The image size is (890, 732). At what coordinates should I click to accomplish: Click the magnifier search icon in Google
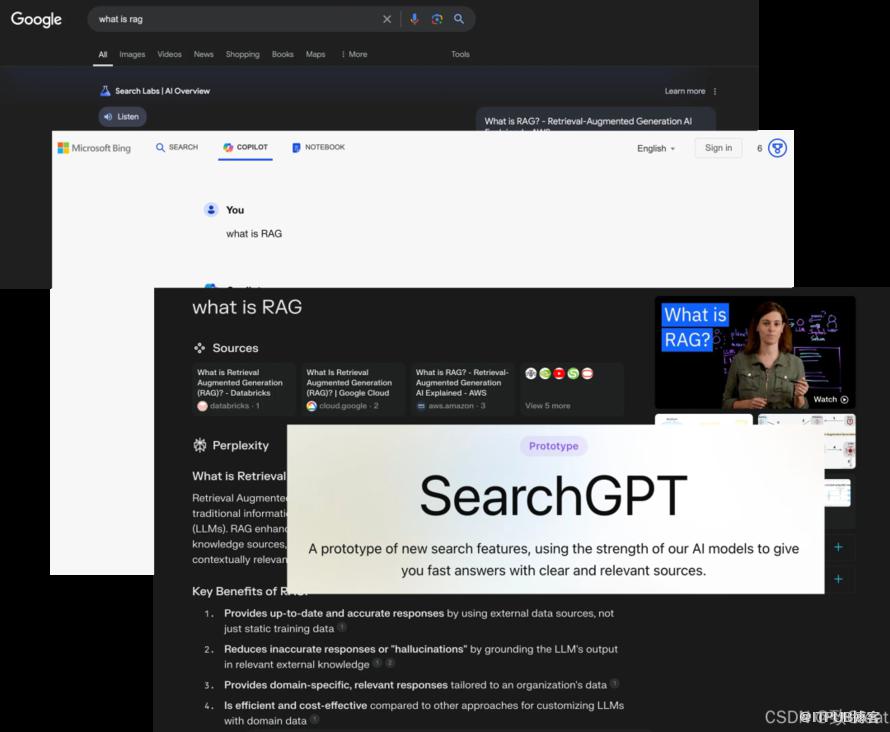(x=459, y=19)
